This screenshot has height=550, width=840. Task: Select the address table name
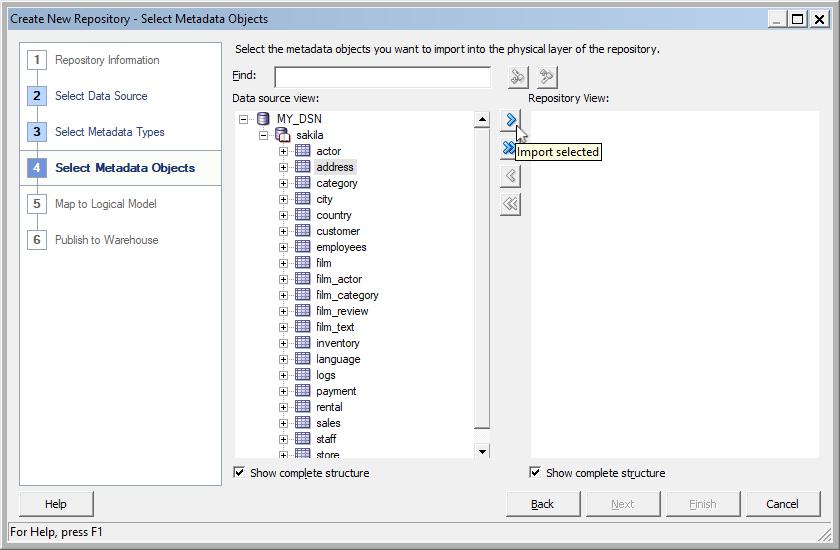[x=335, y=167]
